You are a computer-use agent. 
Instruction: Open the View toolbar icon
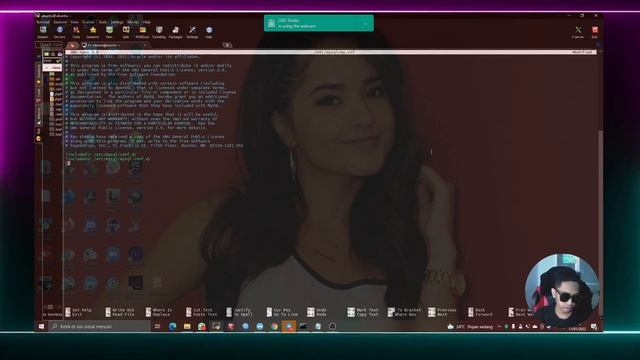pos(109,32)
